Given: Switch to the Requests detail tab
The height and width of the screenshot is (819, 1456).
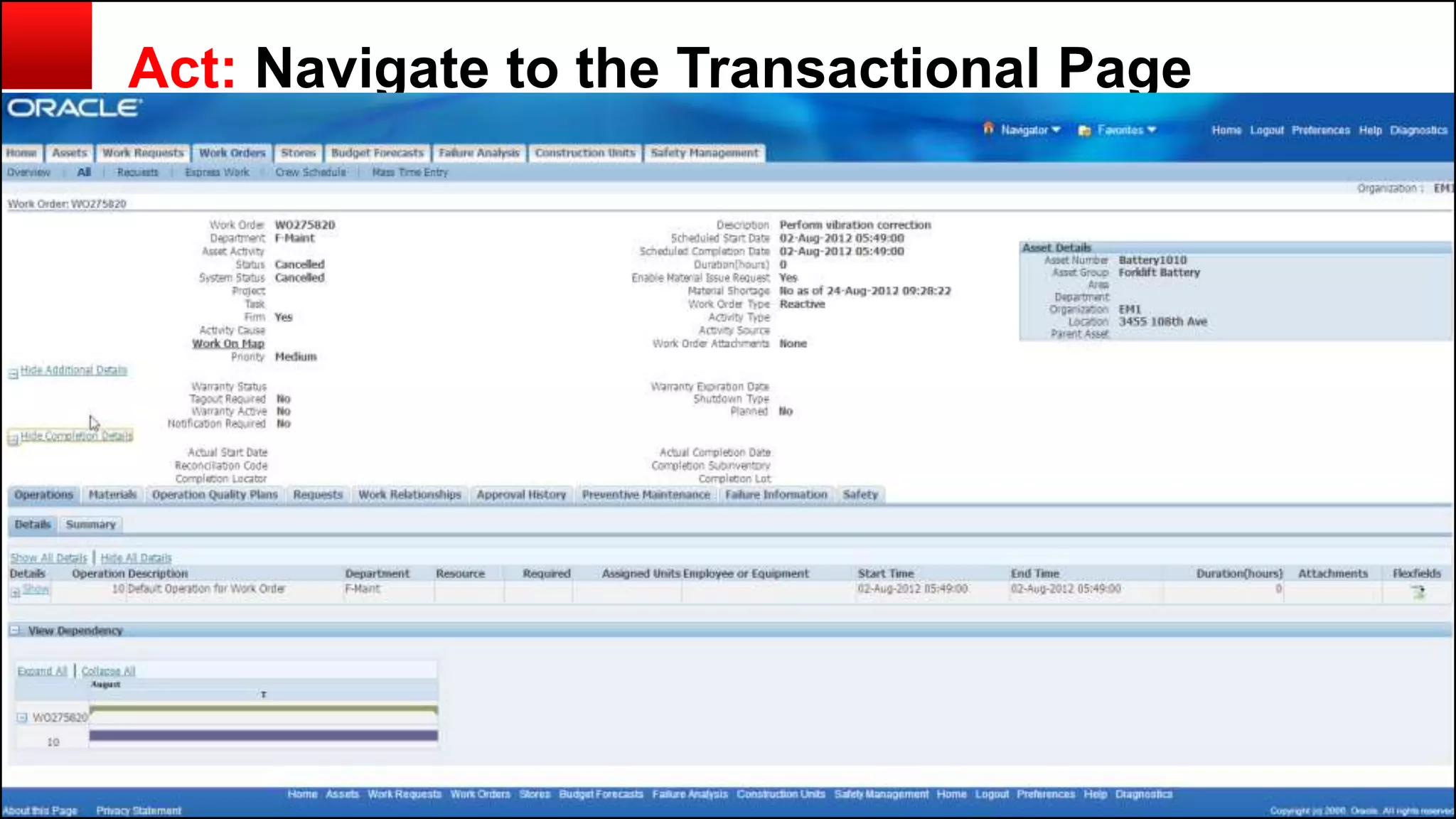Looking at the screenshot, I should pos(318,495).
